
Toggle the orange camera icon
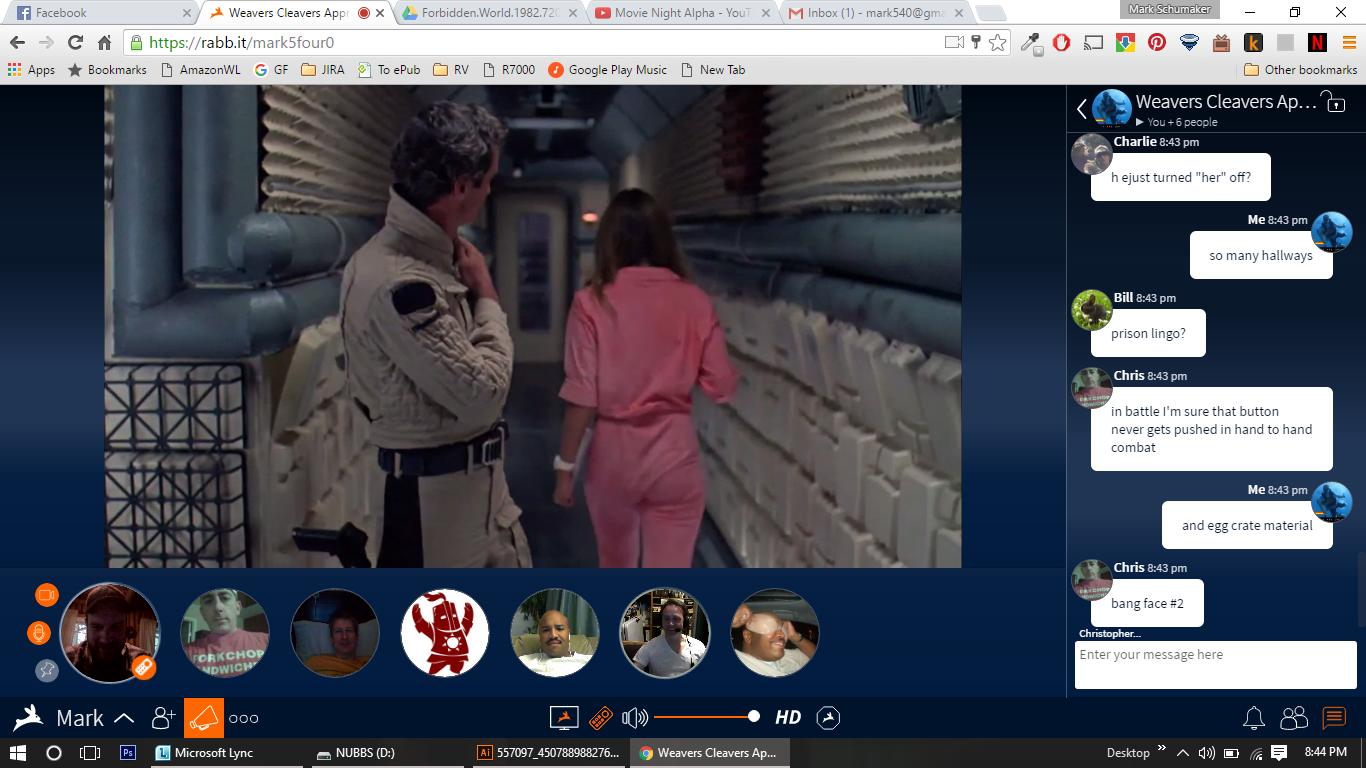47,595
